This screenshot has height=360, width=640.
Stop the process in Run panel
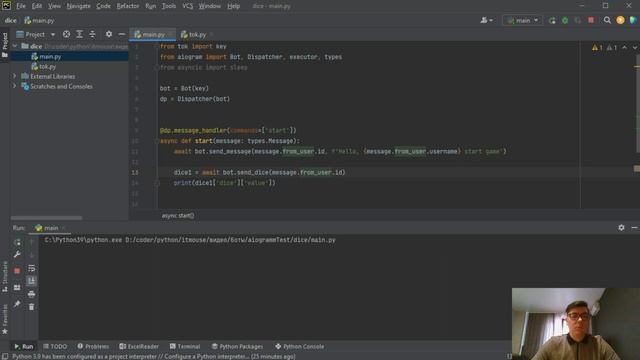click(17, 271)
